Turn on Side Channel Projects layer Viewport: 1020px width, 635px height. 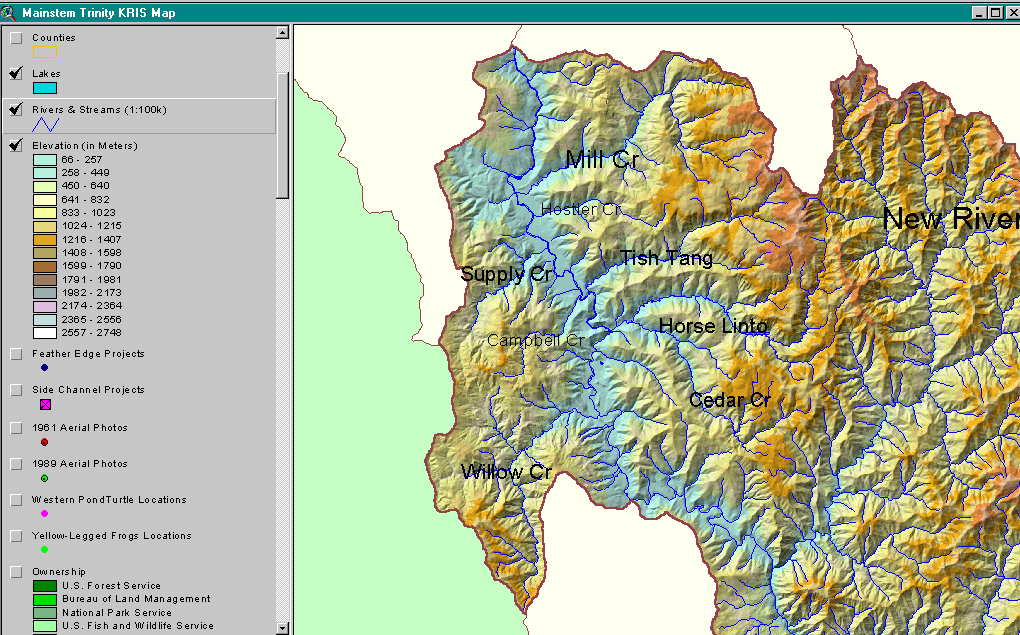click(x=16, y=390)
